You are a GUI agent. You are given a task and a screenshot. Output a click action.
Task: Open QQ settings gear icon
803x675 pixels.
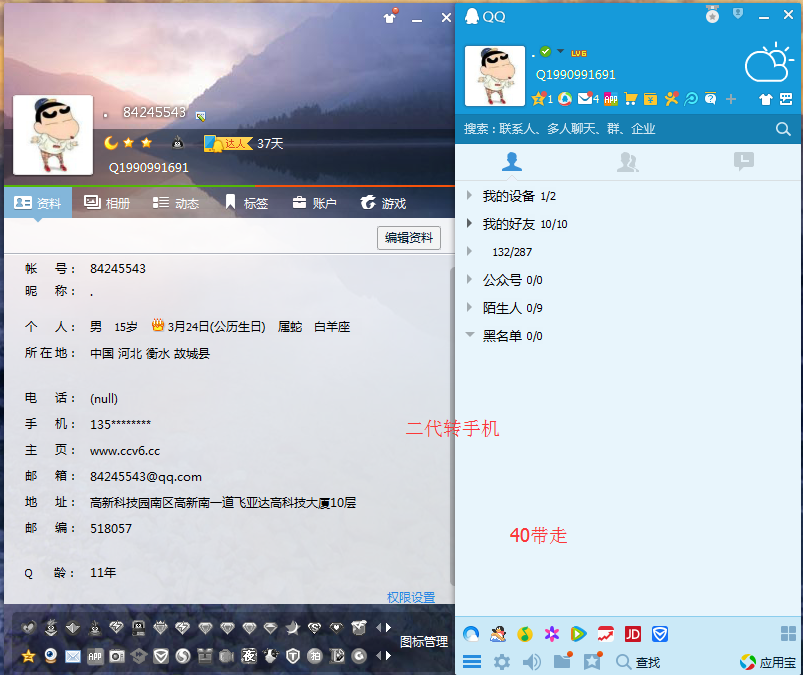[501, 662]
